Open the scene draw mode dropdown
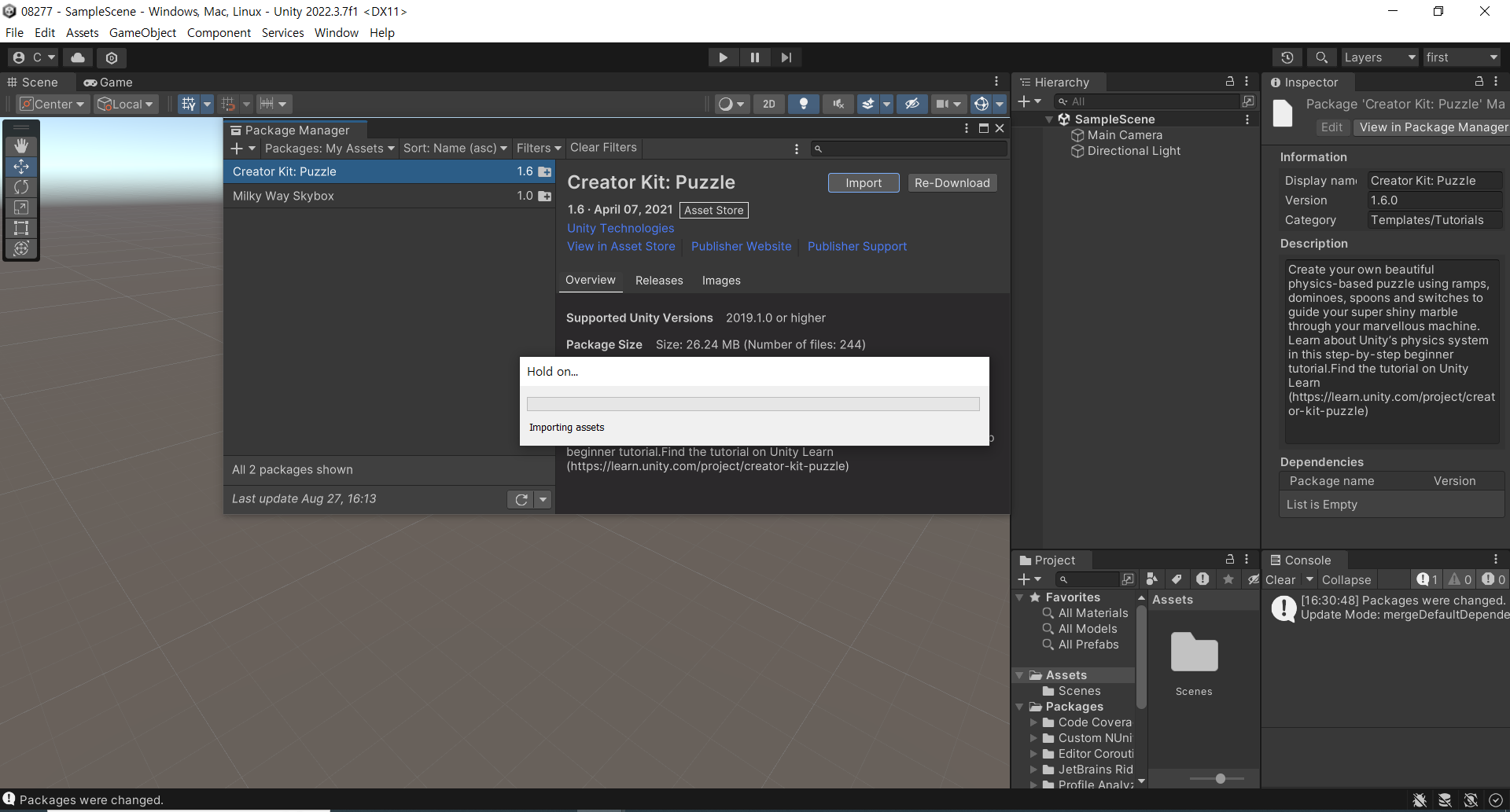 (731, 104)
